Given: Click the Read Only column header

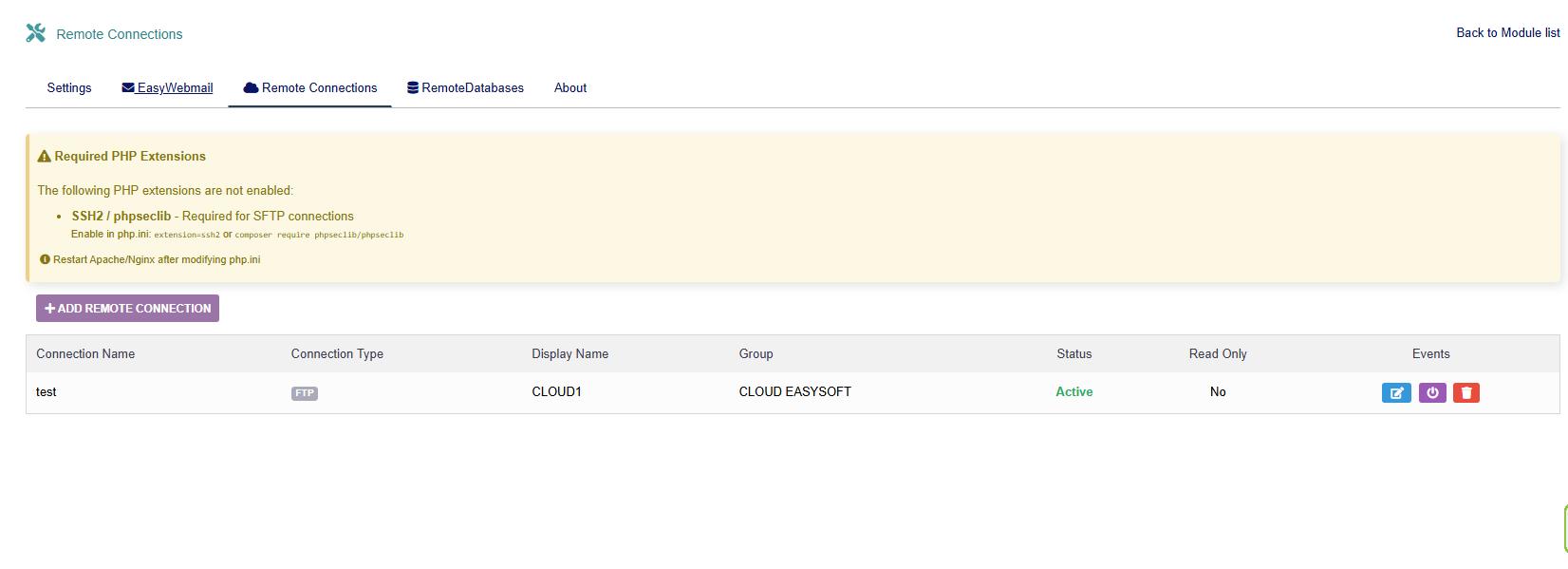Looking at the screenshot, I should click(1218, 353).
